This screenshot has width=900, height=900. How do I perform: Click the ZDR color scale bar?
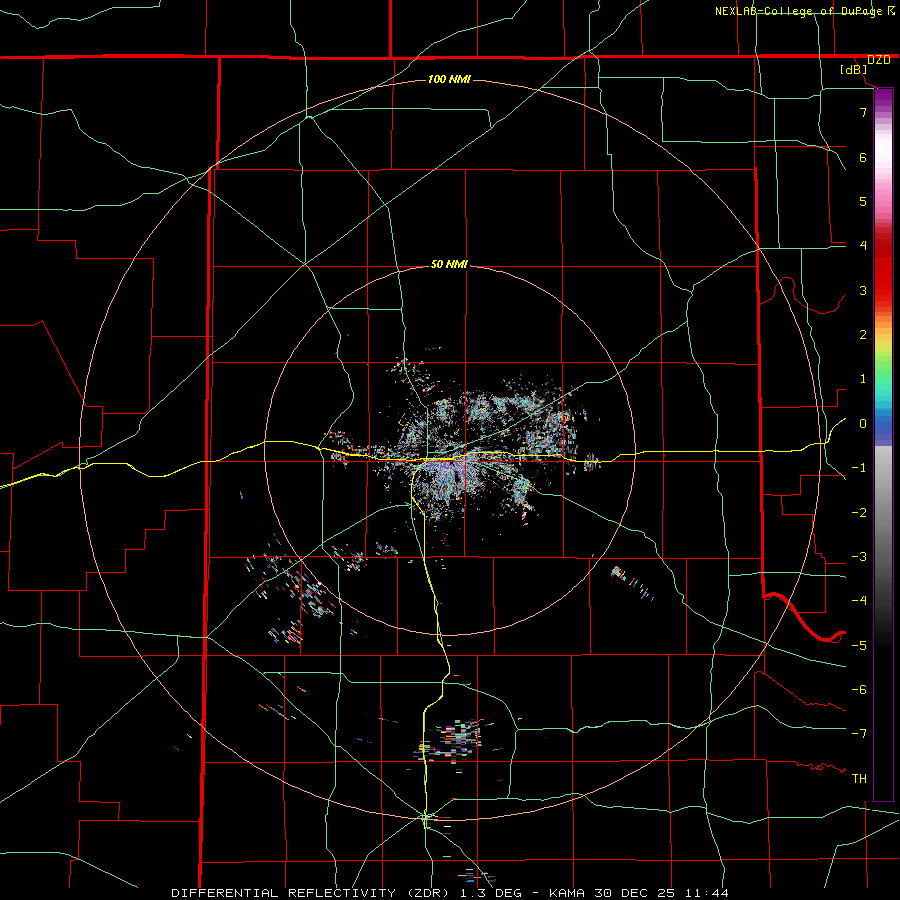click(883, 444)
